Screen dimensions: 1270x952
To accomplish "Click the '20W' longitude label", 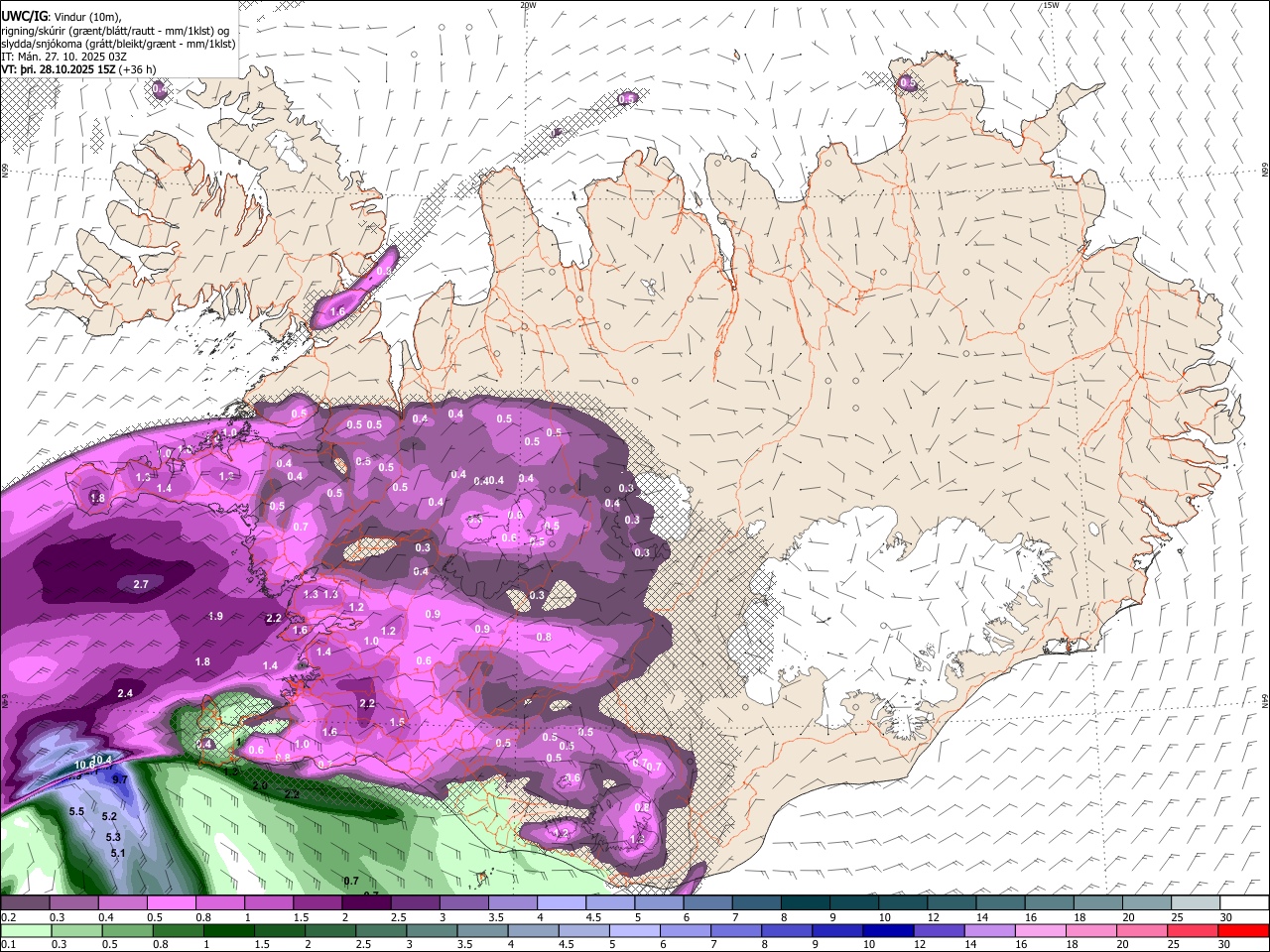I will pyautogui.click(x=528, y=5).
